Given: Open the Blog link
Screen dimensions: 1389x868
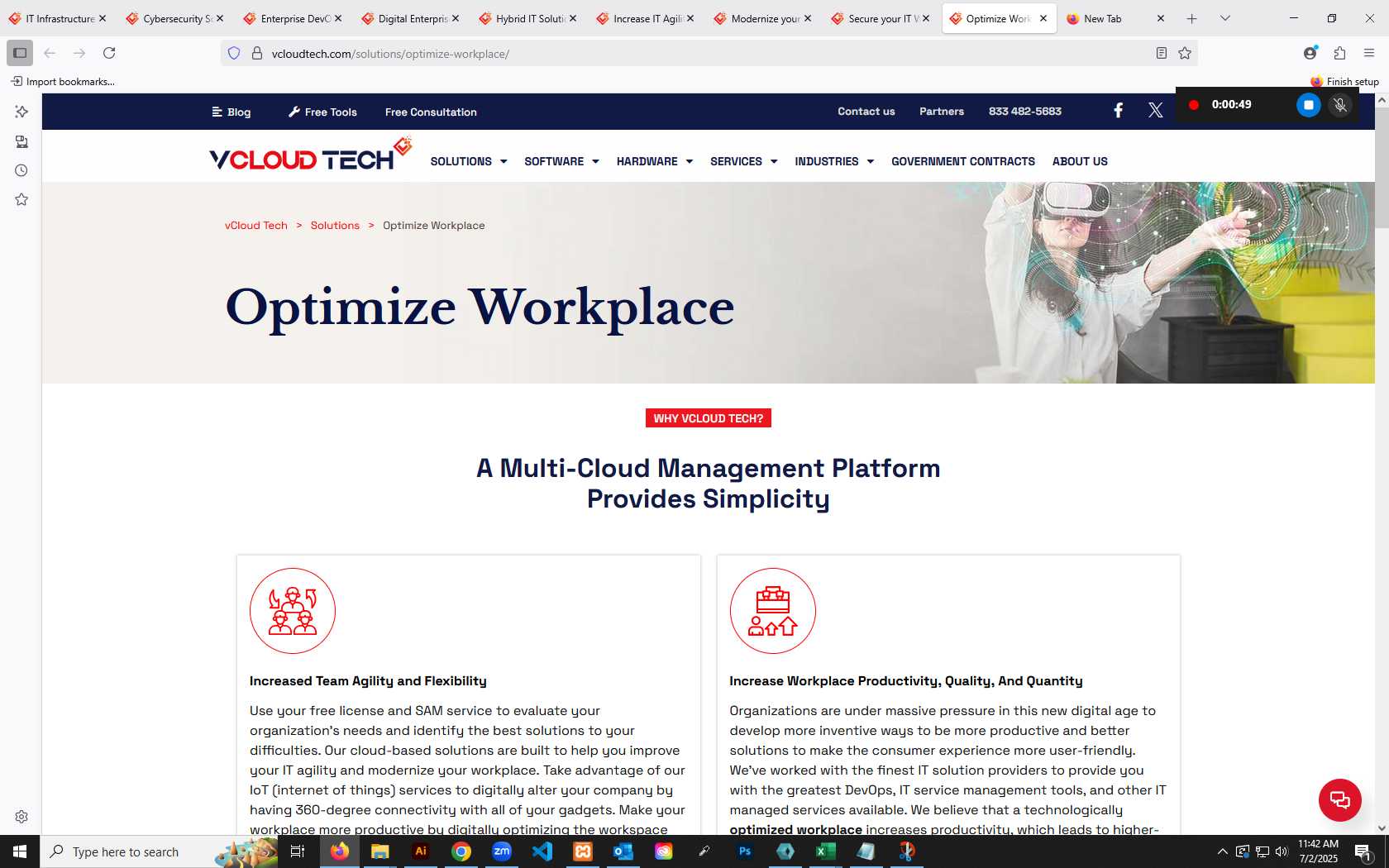Looking at the screenshot, I should [231, 112].
